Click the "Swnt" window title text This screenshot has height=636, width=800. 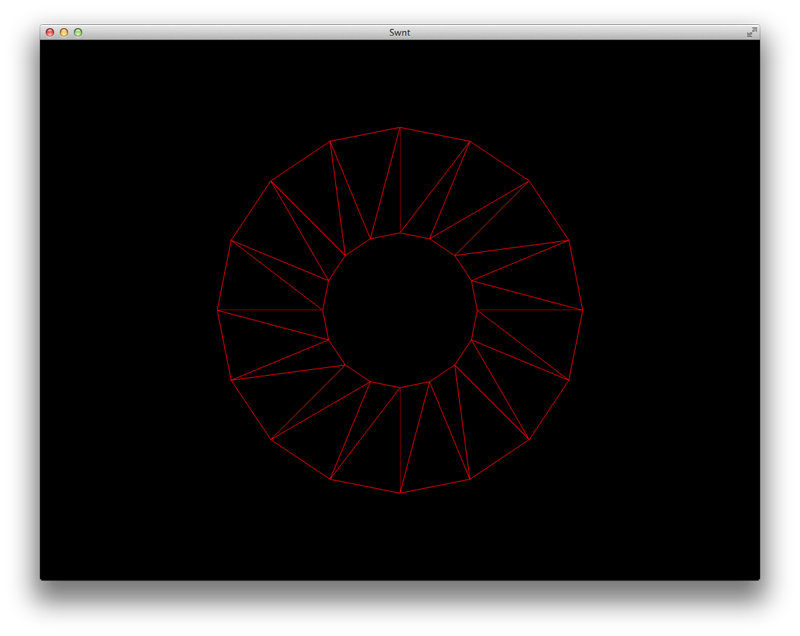tap(400, 32)
